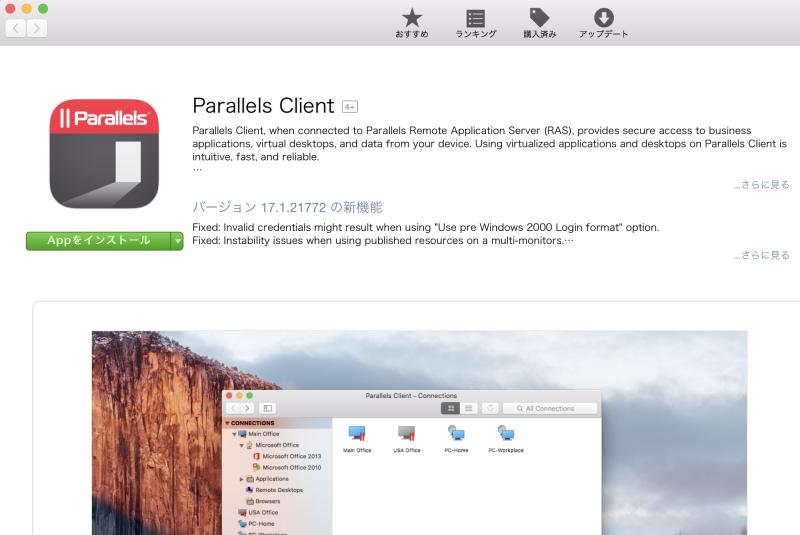Select list view in screenshot window
Screen dimensions: 800x535
(468, 409)
